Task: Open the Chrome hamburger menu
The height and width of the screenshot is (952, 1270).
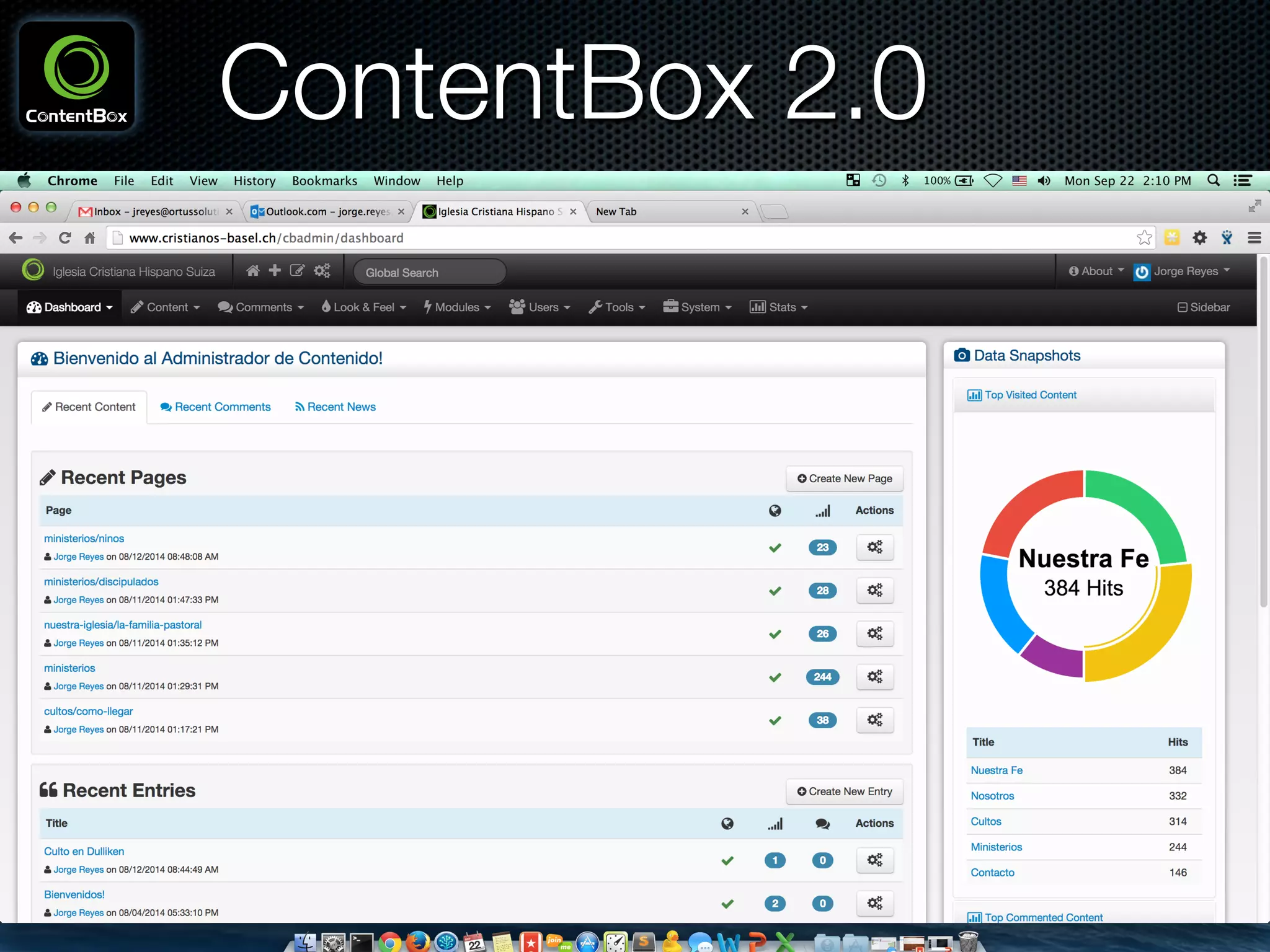Action: 1254,238
